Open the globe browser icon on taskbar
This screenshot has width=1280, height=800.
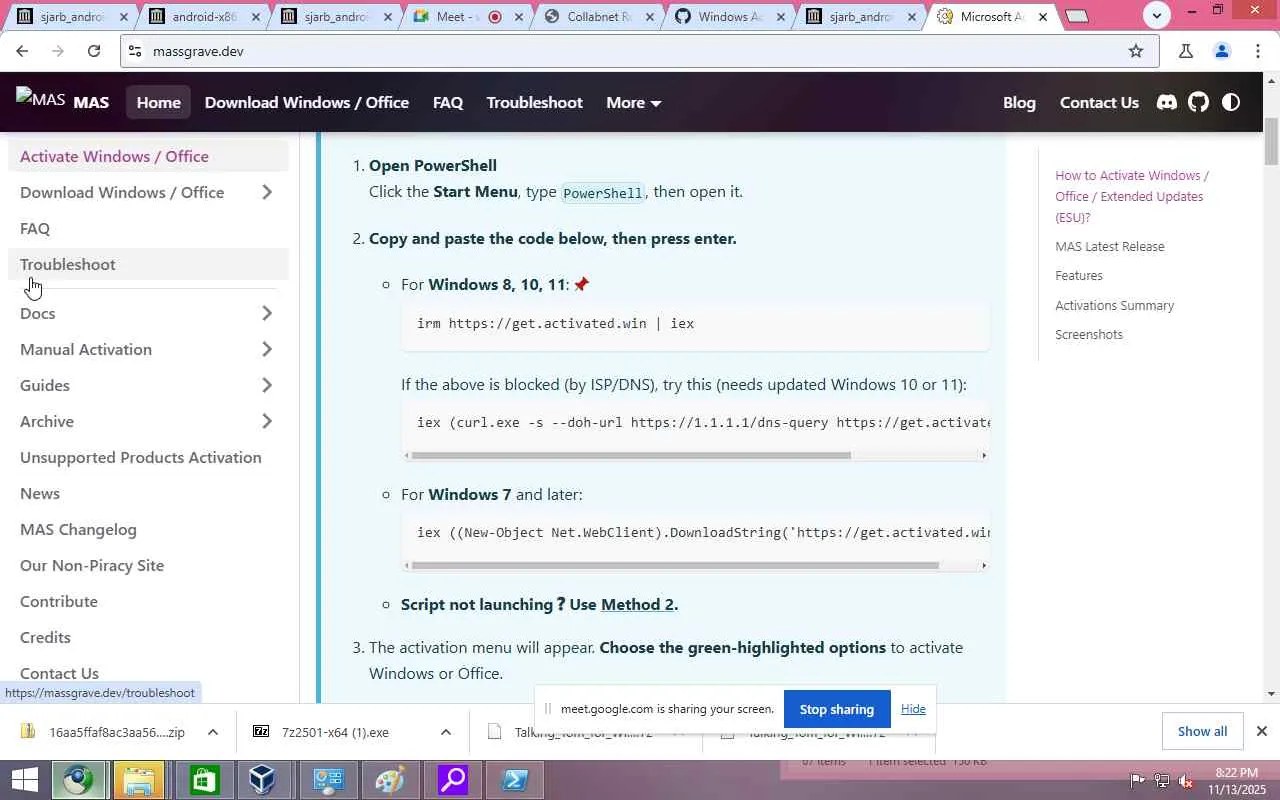[x=78, y=780]
